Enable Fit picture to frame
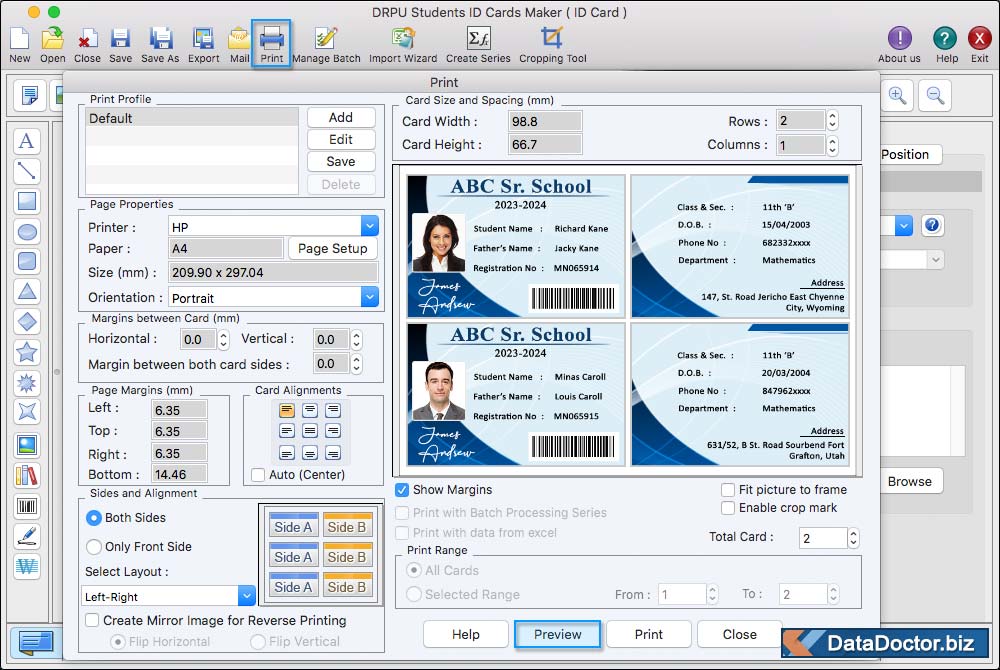The image size is (1000, 670). (x=728, y=490)
